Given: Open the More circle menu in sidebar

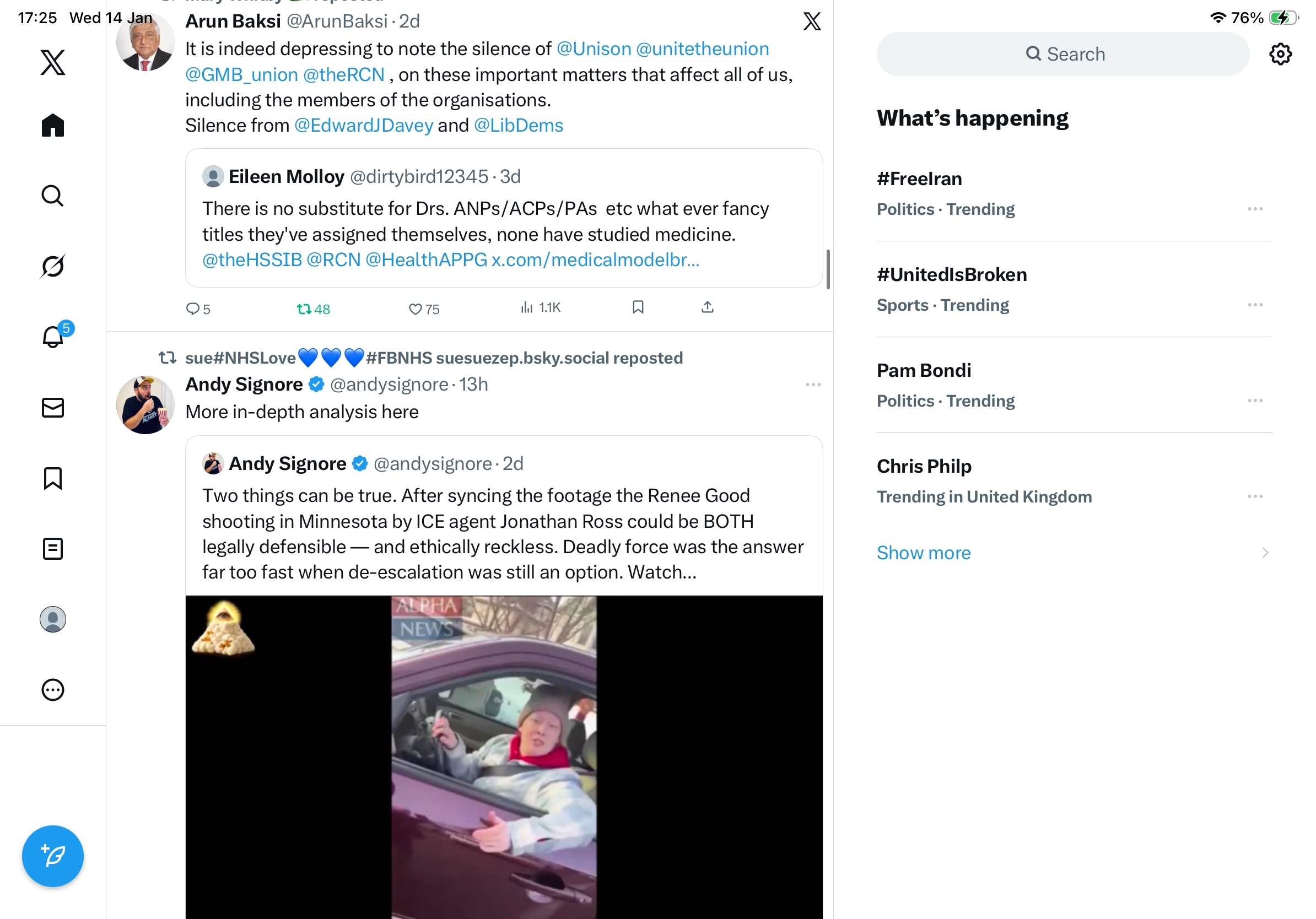Looking at the screenshot, I should tap(53, 689).
